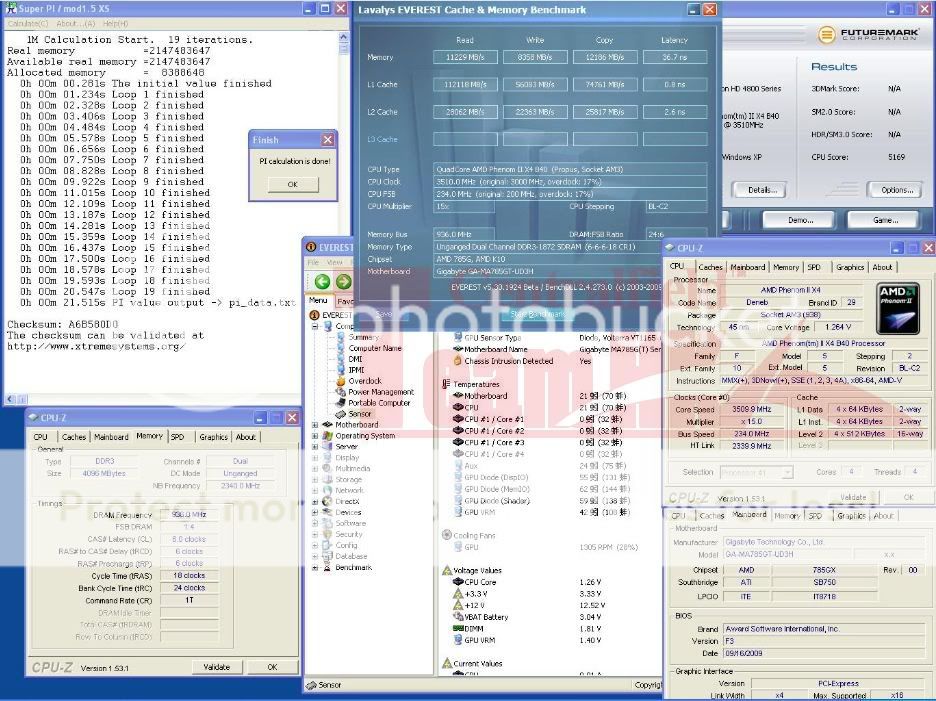Expand the Operating System tree node
The image size is (936, 701).
315,436
